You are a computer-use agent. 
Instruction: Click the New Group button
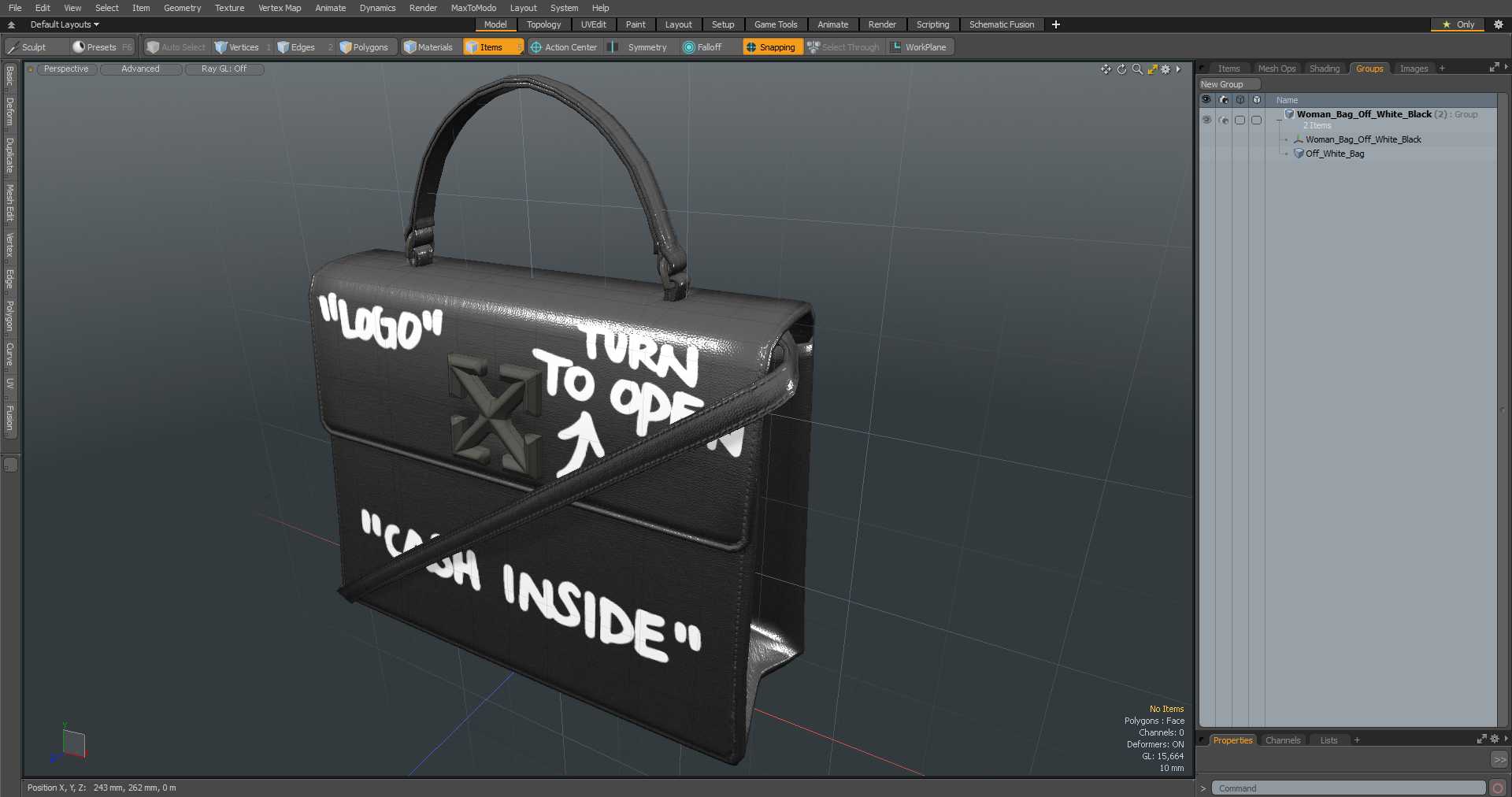coord(1228,84)
